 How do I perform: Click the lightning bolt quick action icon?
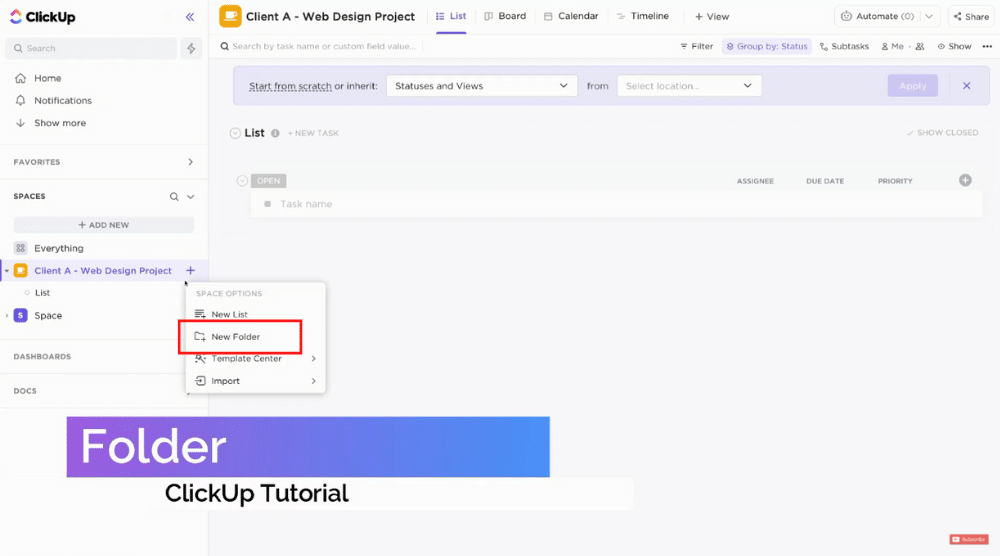191,48
